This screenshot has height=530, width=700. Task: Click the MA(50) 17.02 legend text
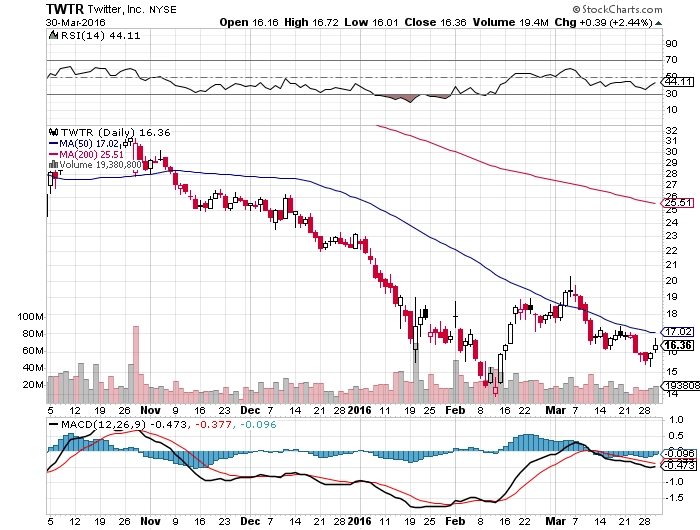[x=89, y=144]
